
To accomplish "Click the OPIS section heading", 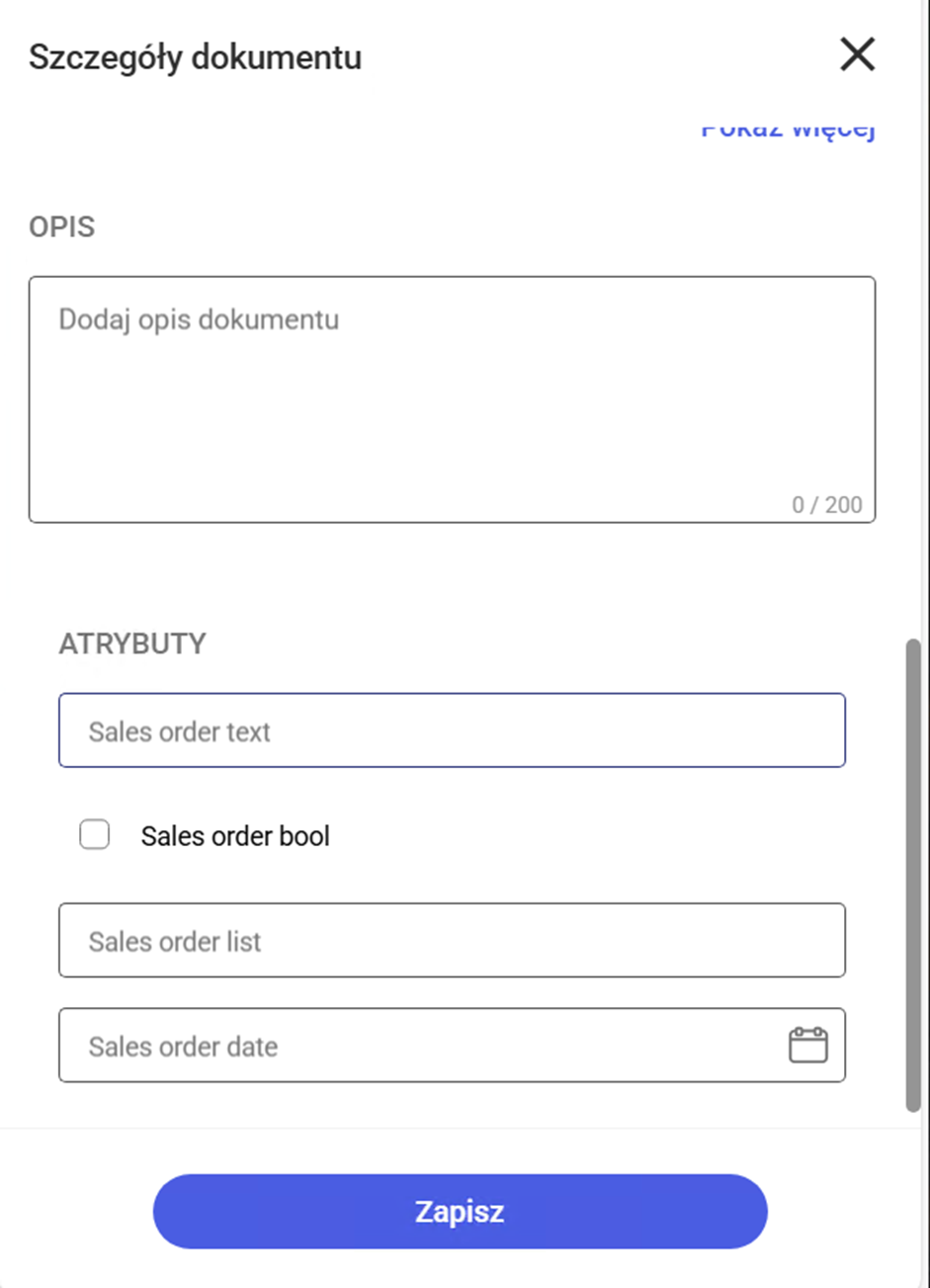I will [x=61, y=226].
